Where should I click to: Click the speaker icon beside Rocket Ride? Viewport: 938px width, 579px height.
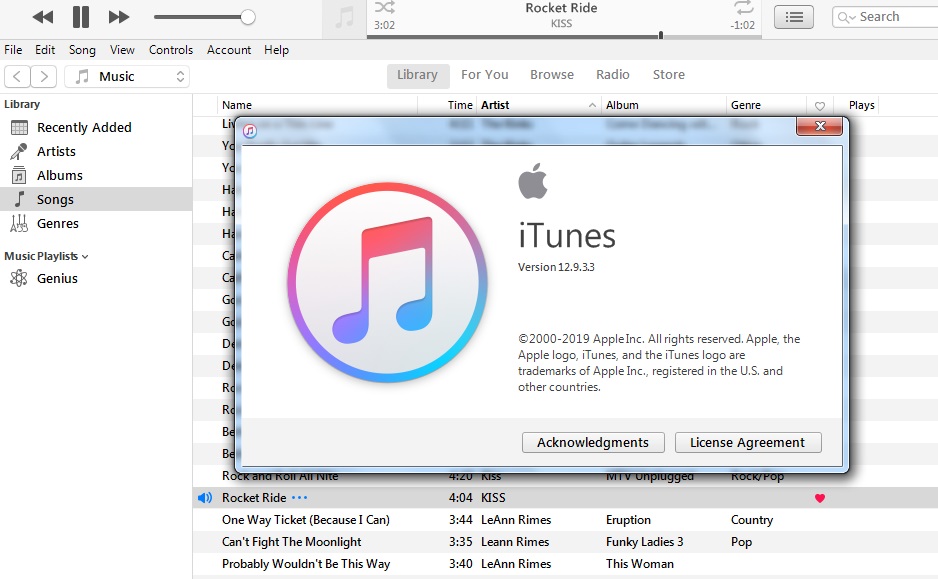pyautogui.click(x=205, y=498)
